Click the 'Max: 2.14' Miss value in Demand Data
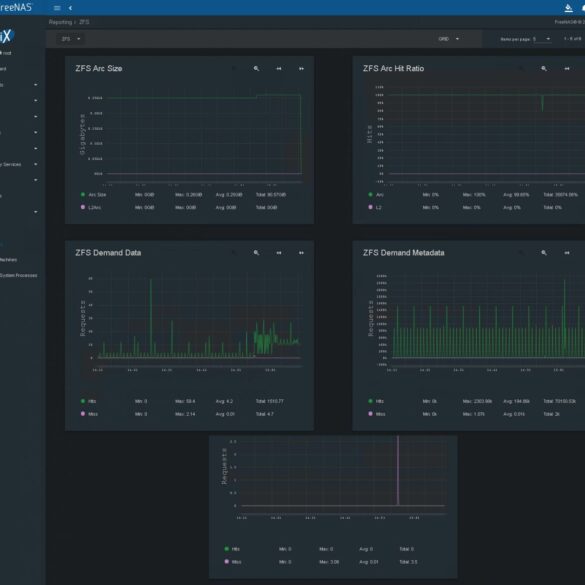This screenshot has width=585, height=585. (x=185, y=414)
